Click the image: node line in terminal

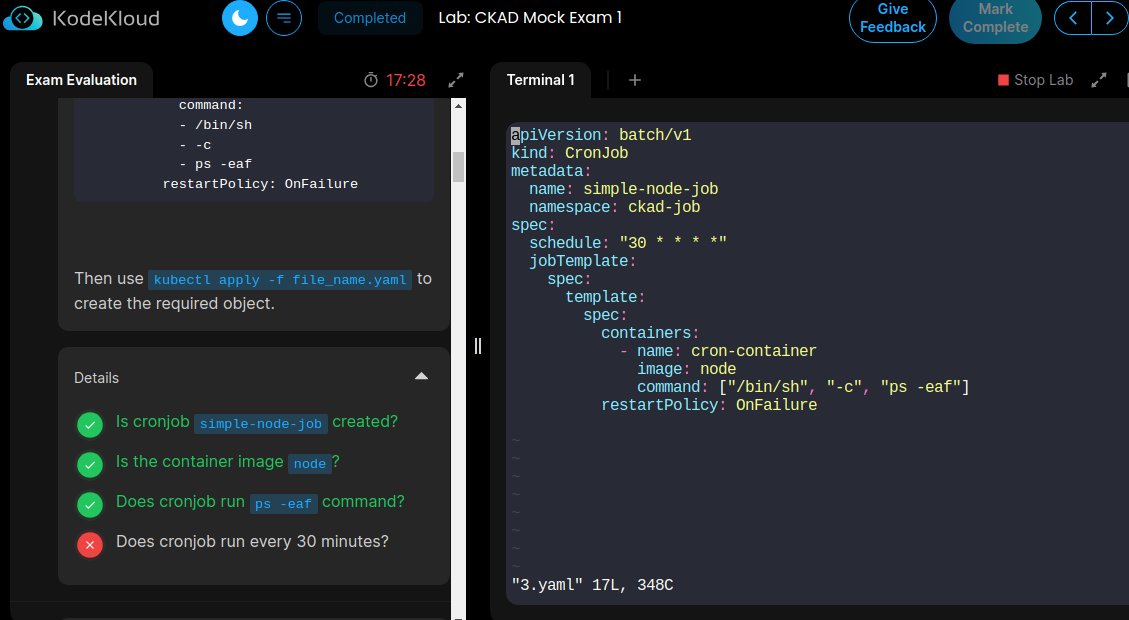coord(687,369)
